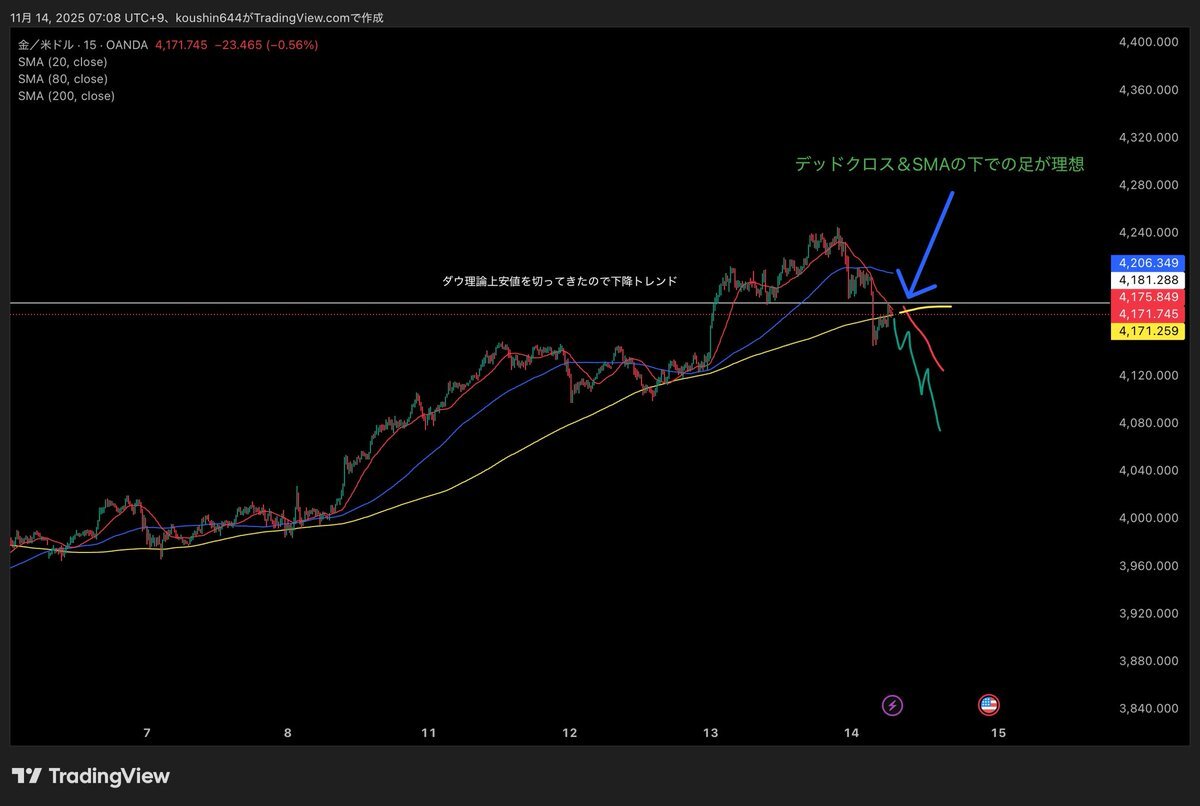
Task: Select the SMA (80, close) indicator label
Action: pyautogui.click(x=62, y=79)
